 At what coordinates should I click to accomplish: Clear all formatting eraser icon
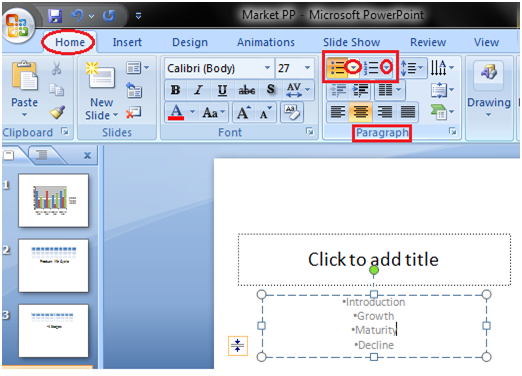[292, 113]
